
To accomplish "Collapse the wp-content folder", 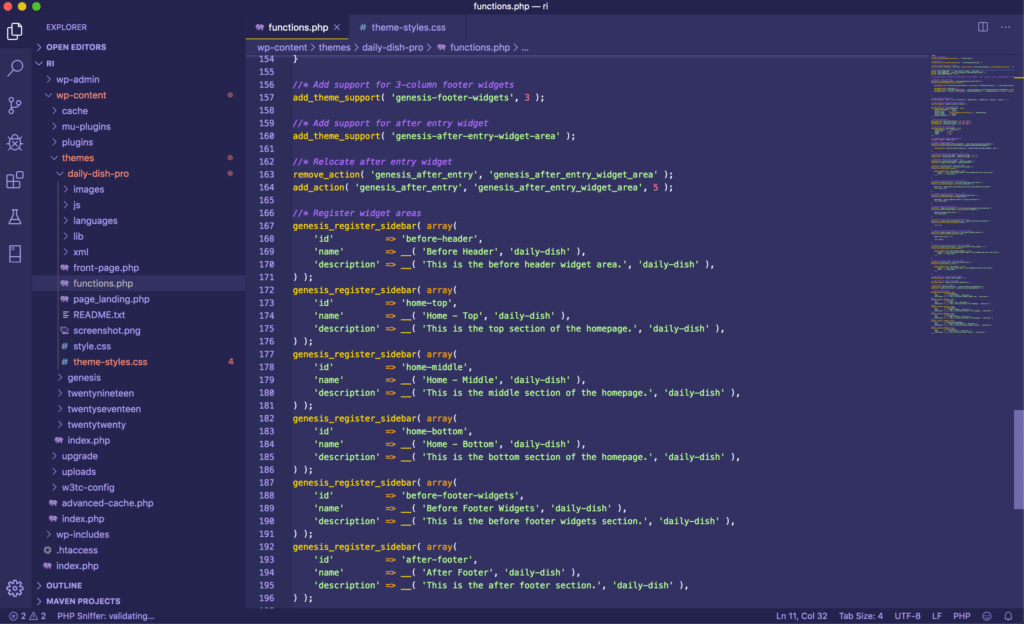I will pos(81,95).
